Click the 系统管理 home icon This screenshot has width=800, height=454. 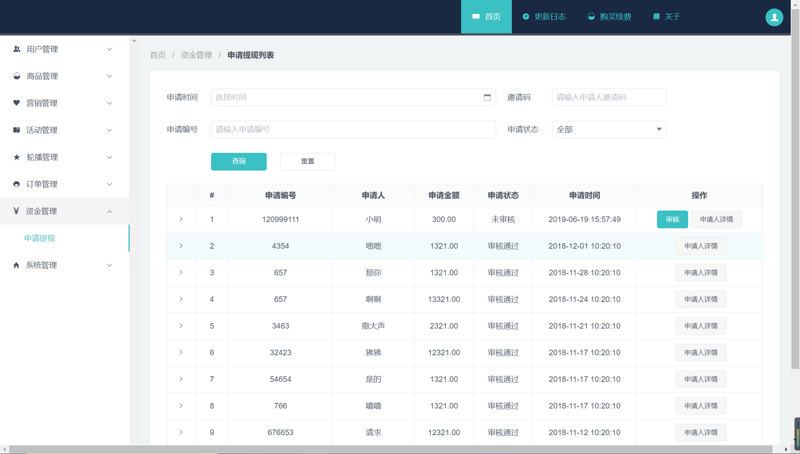pos(16,265)
